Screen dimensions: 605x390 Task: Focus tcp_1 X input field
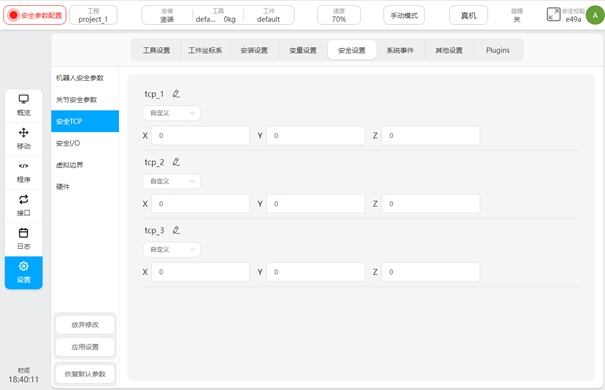pos(201,135)
